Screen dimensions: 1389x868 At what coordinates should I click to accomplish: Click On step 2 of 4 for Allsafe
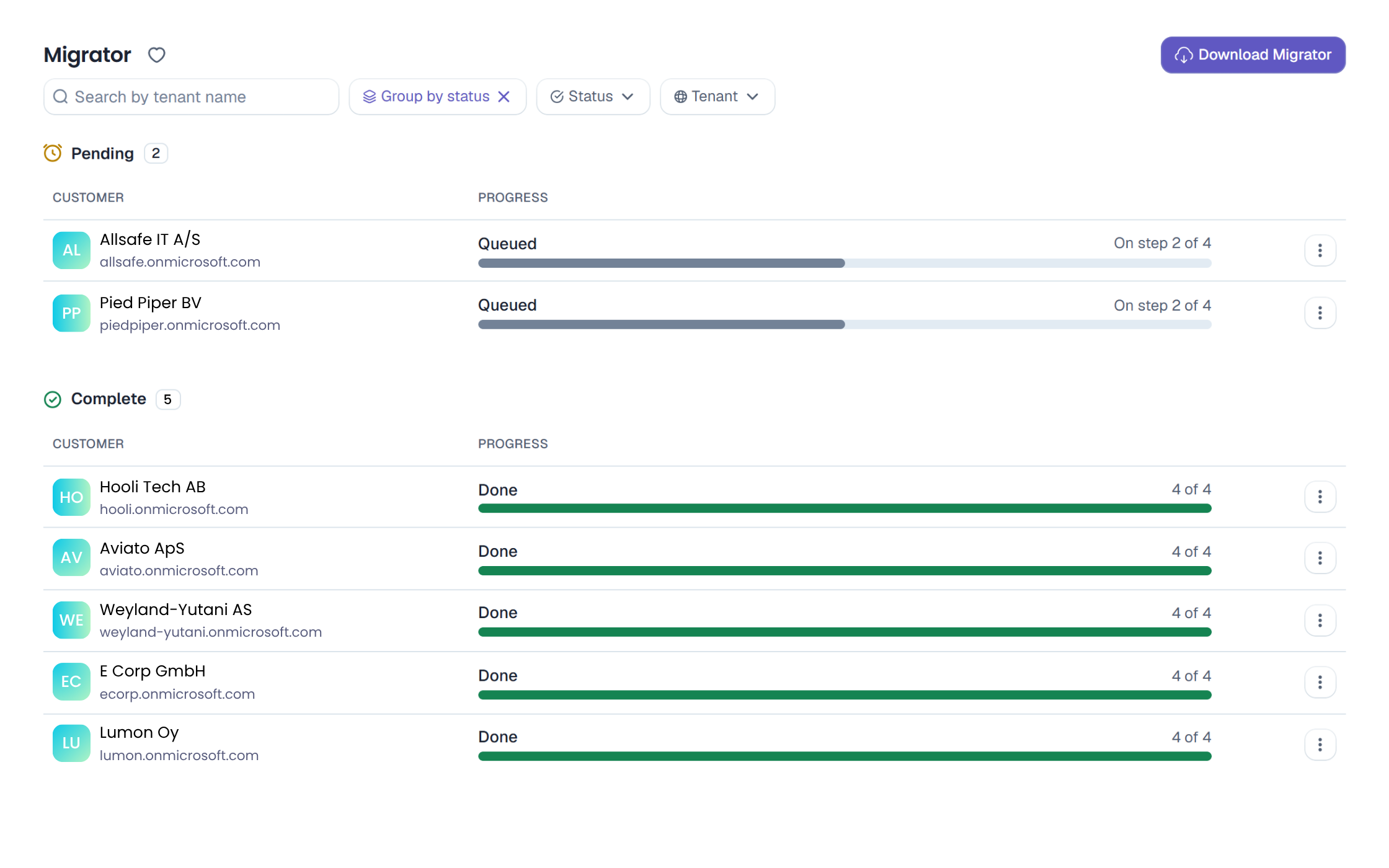tap(1162, 243)
